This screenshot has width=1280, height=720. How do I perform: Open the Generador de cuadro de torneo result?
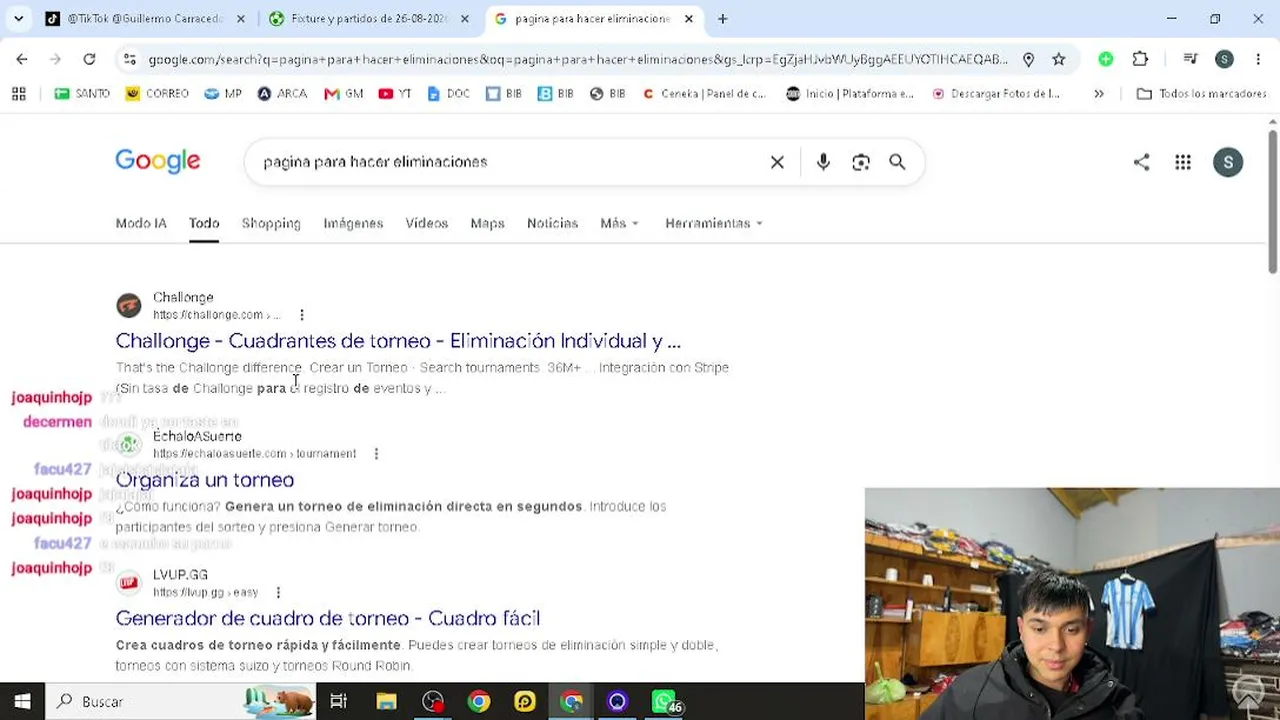[x=328, y=618]
